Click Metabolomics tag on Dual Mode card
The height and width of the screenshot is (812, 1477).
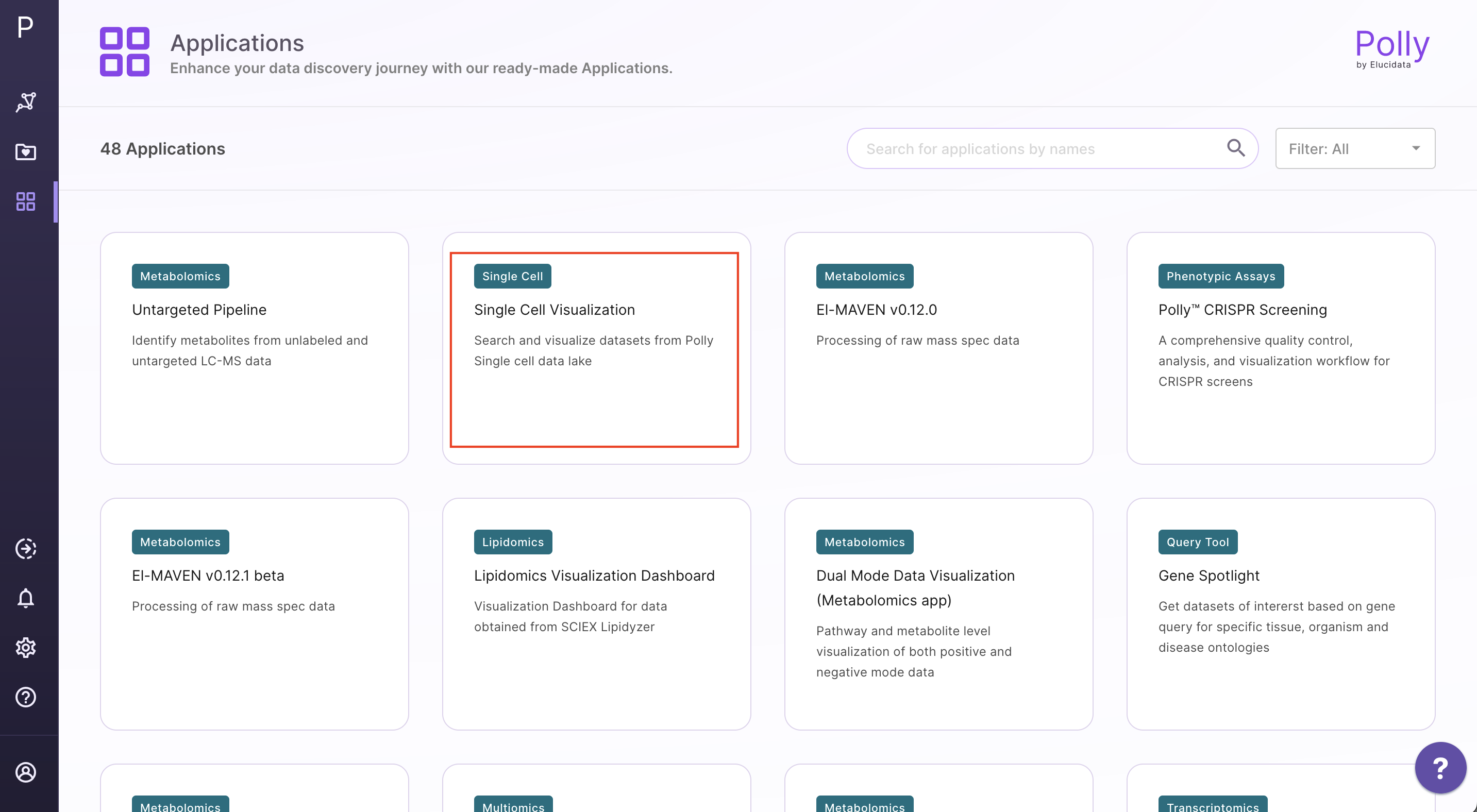pyautogui.click(x=864, y=542)
